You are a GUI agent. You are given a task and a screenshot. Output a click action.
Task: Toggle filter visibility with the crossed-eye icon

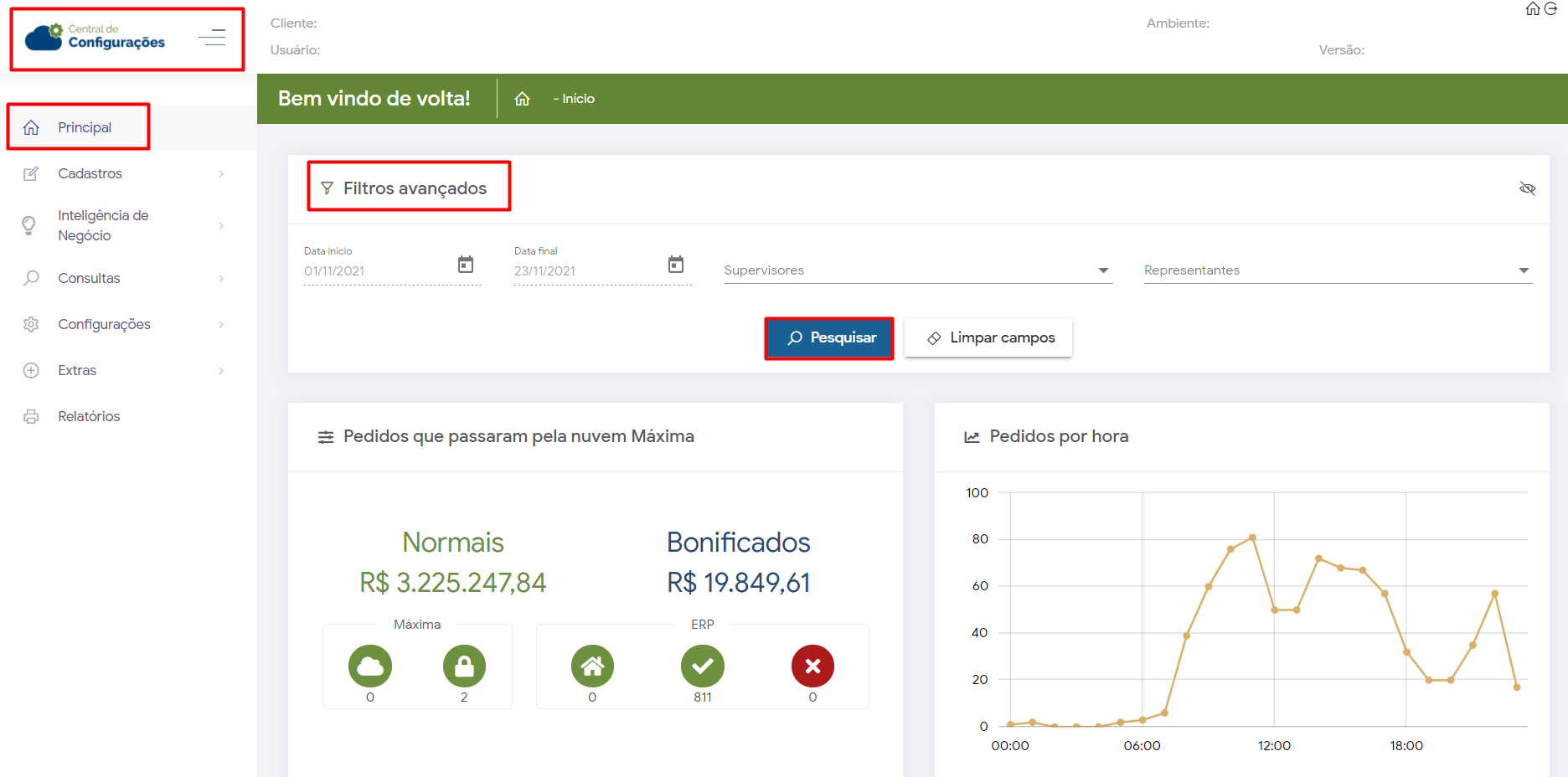[1527, 188]
